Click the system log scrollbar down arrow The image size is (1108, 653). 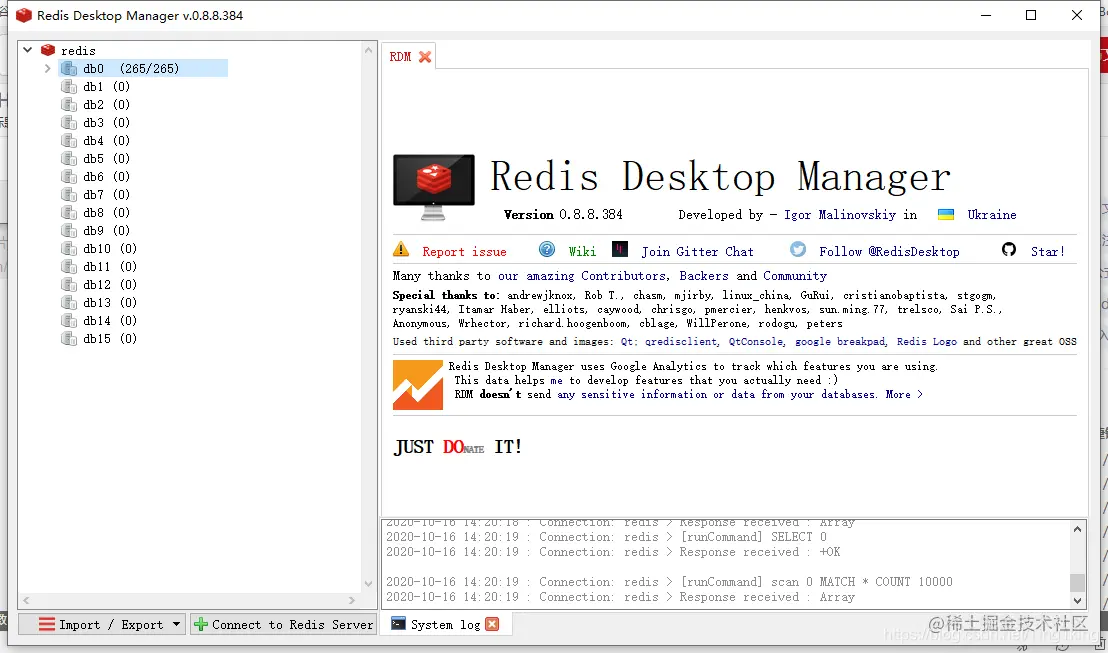pos(1078,601)
